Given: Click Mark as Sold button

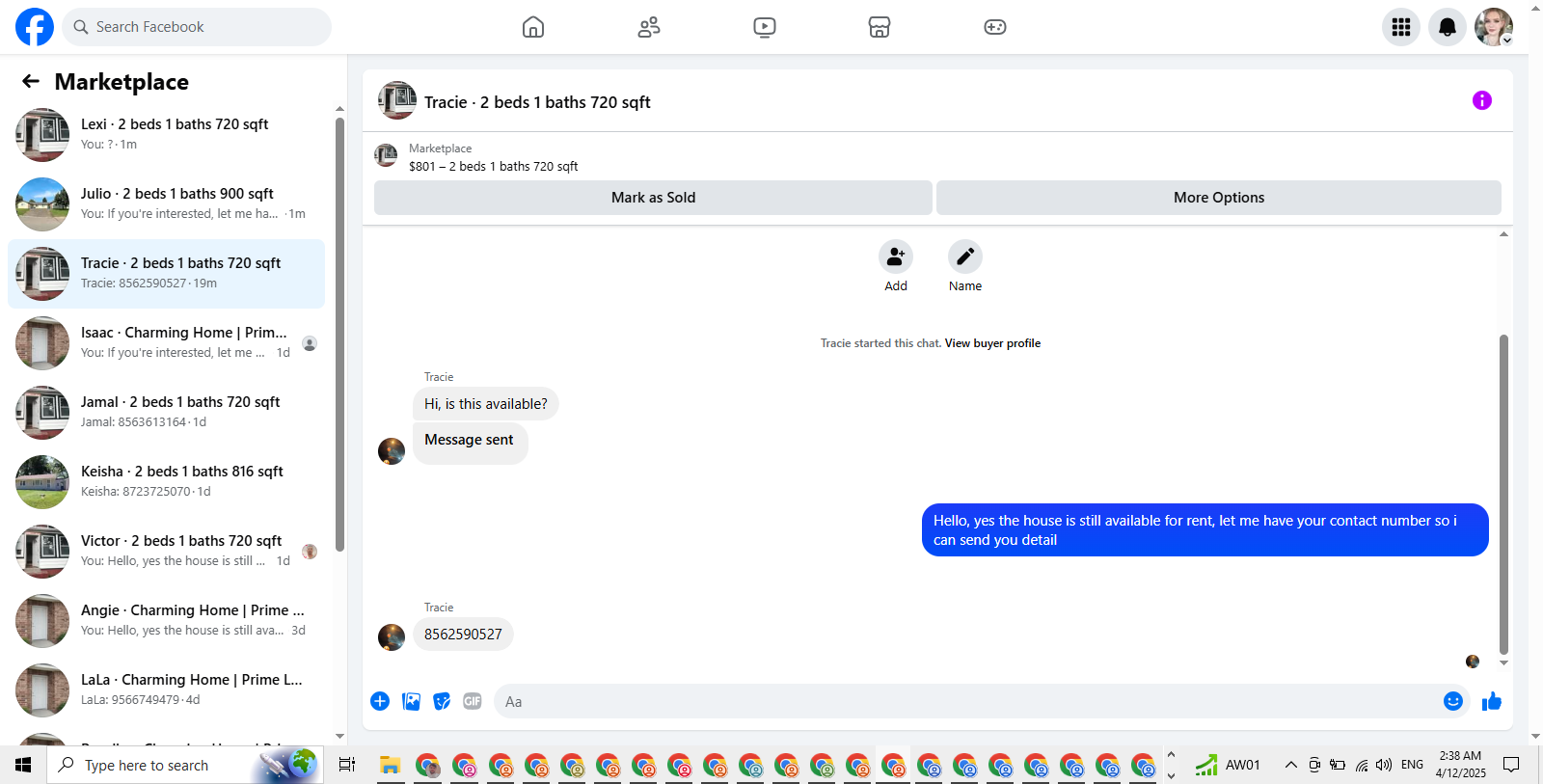Looking at the screenshot, I should (653, 198).
